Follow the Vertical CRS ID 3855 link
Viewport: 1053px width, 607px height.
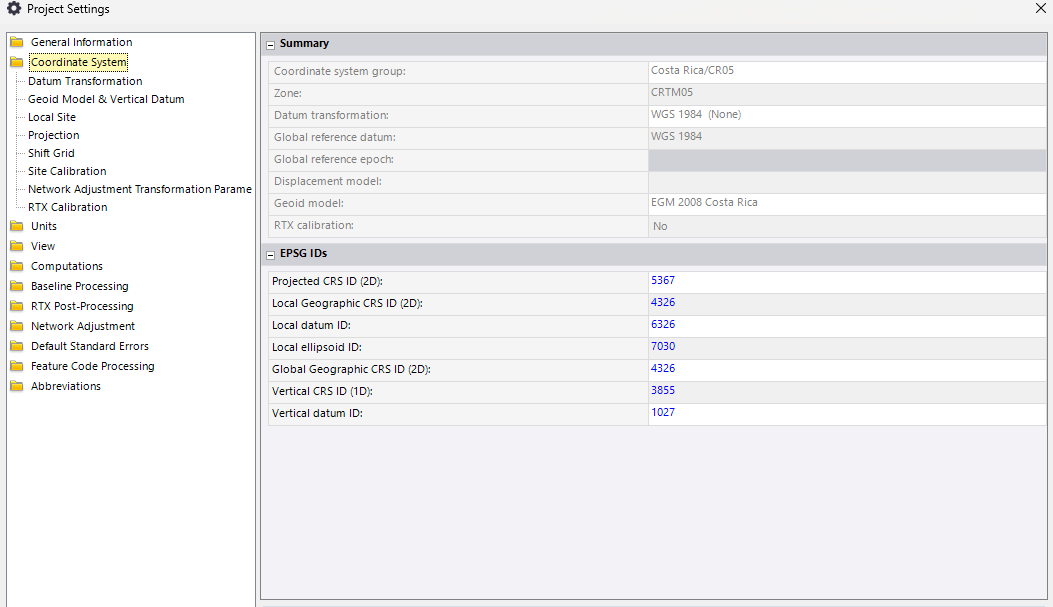click(x=663, y=391)
